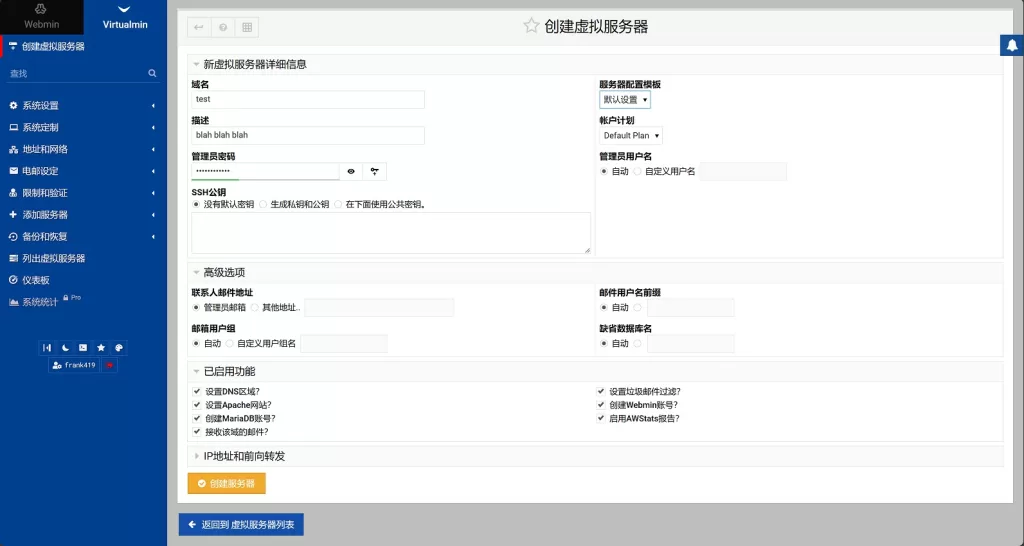The width and height of the screenshot is (1024, 546).
Task: Open theme palette icon in sidebar
Action: click(118, 348)
